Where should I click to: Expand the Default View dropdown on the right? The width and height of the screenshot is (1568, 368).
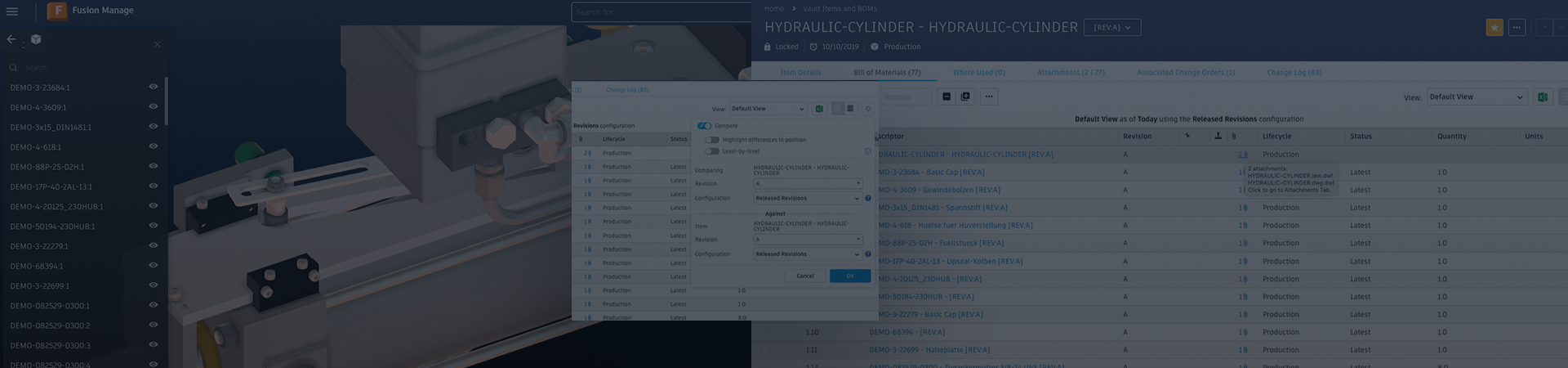pyautogui.click(x=1476, y=97)
